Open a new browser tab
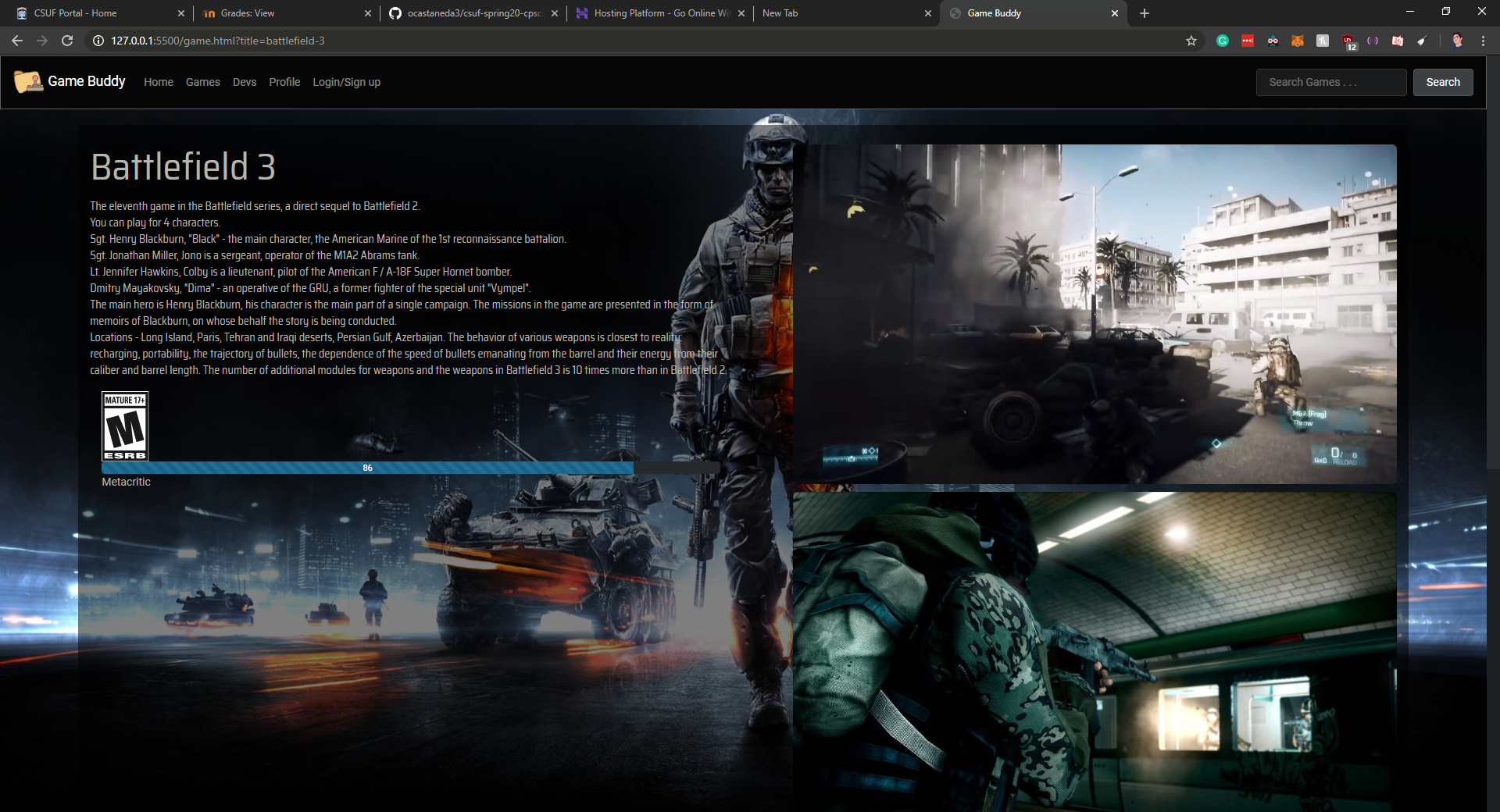This screenshot has width=1500, height=812. pos(1145,13)
